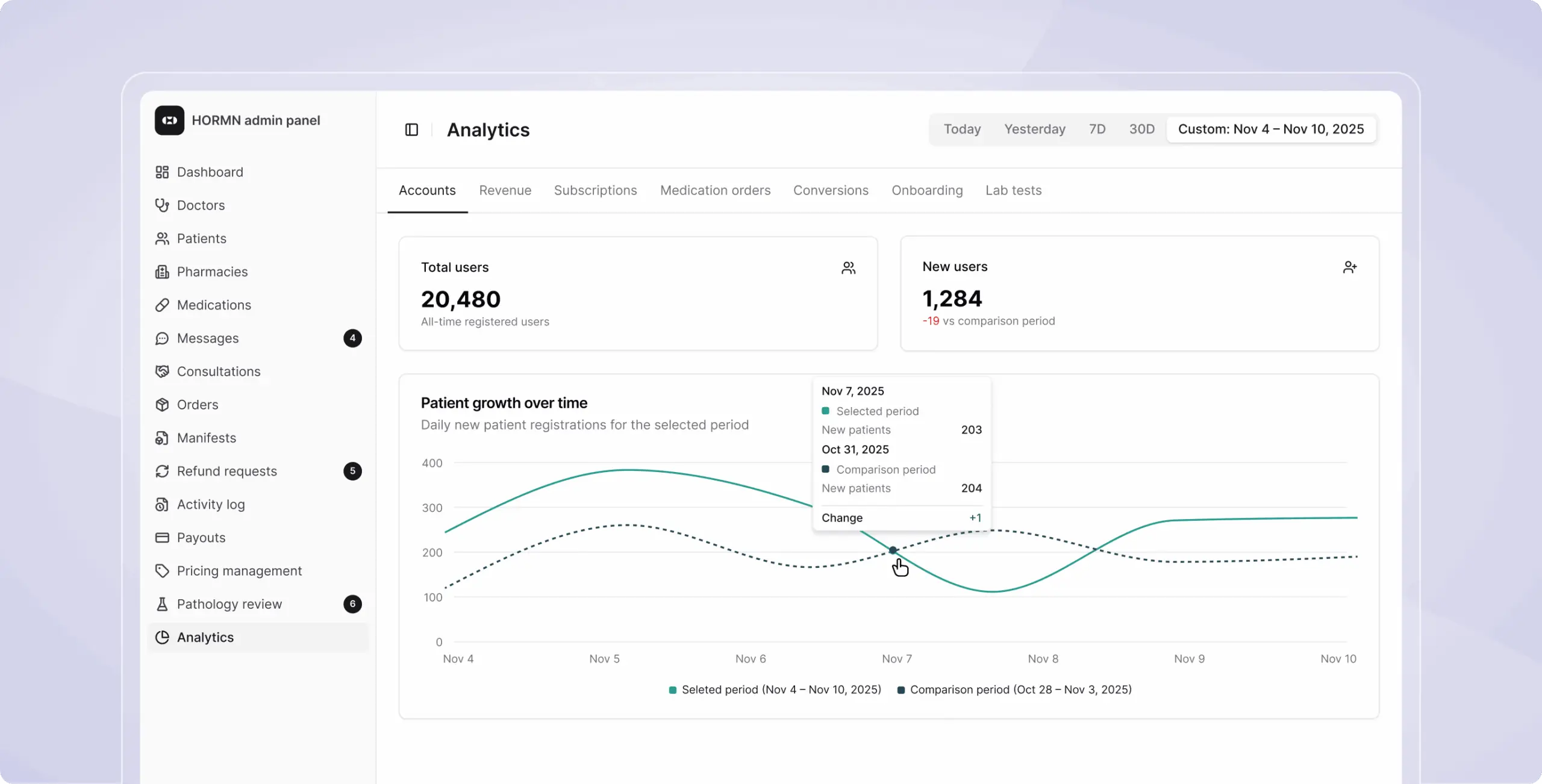Screen dimensions: 1542x784
Task: Click the HORMN logo icon
Action: (169, 120)
